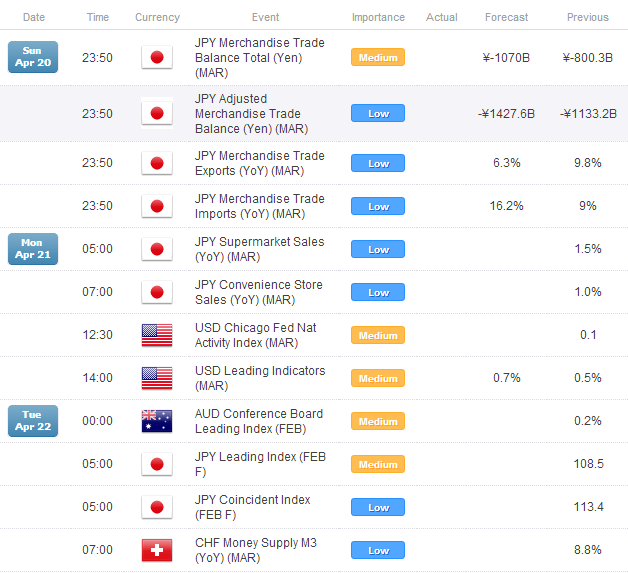Click US flag beside Chicago Fed Nat Activity Index
This screenshot has width=628, height=573.
[157, 335]
